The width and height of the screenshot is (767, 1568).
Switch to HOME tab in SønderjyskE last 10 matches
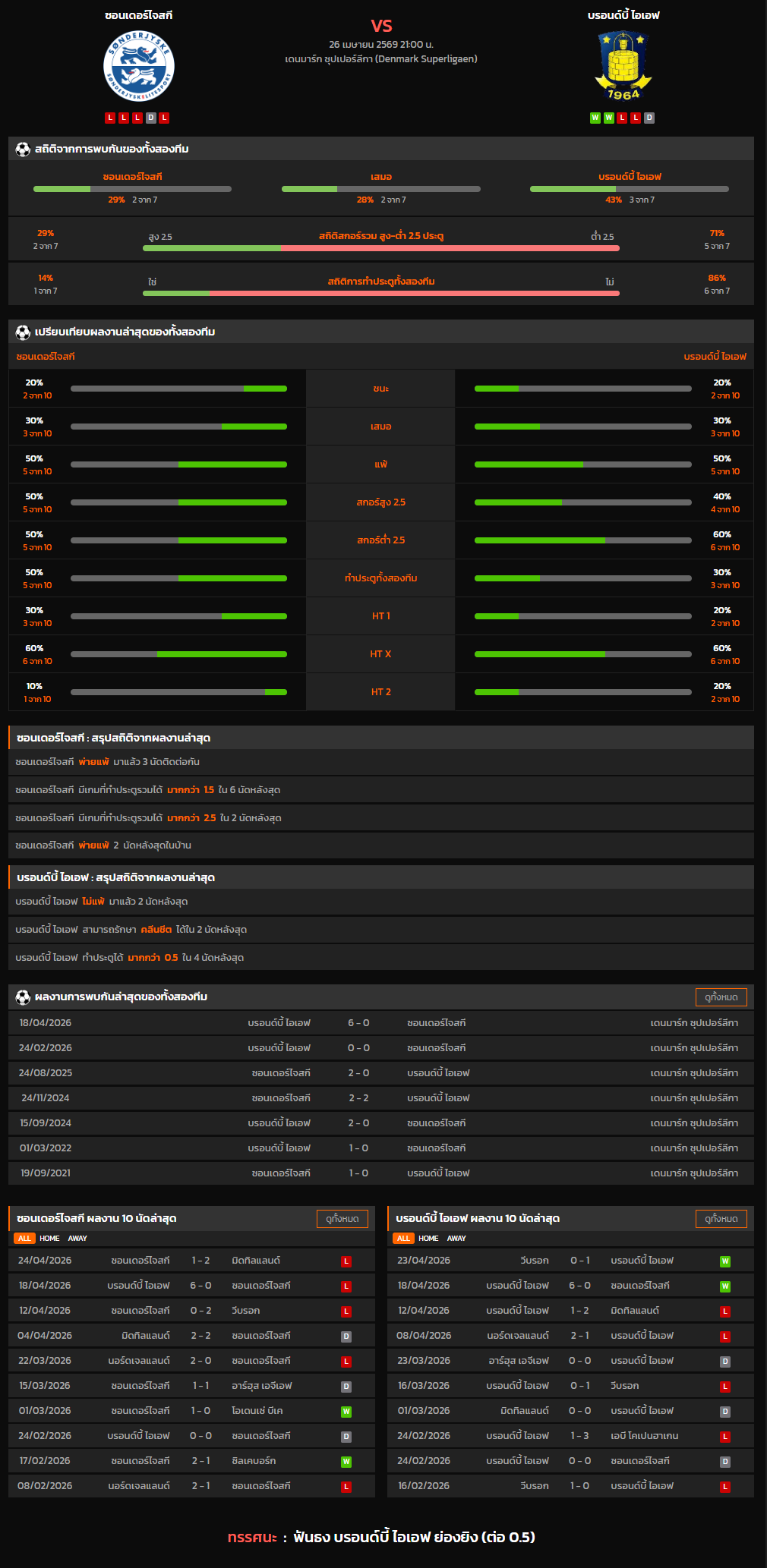[x=49, y=1239]
